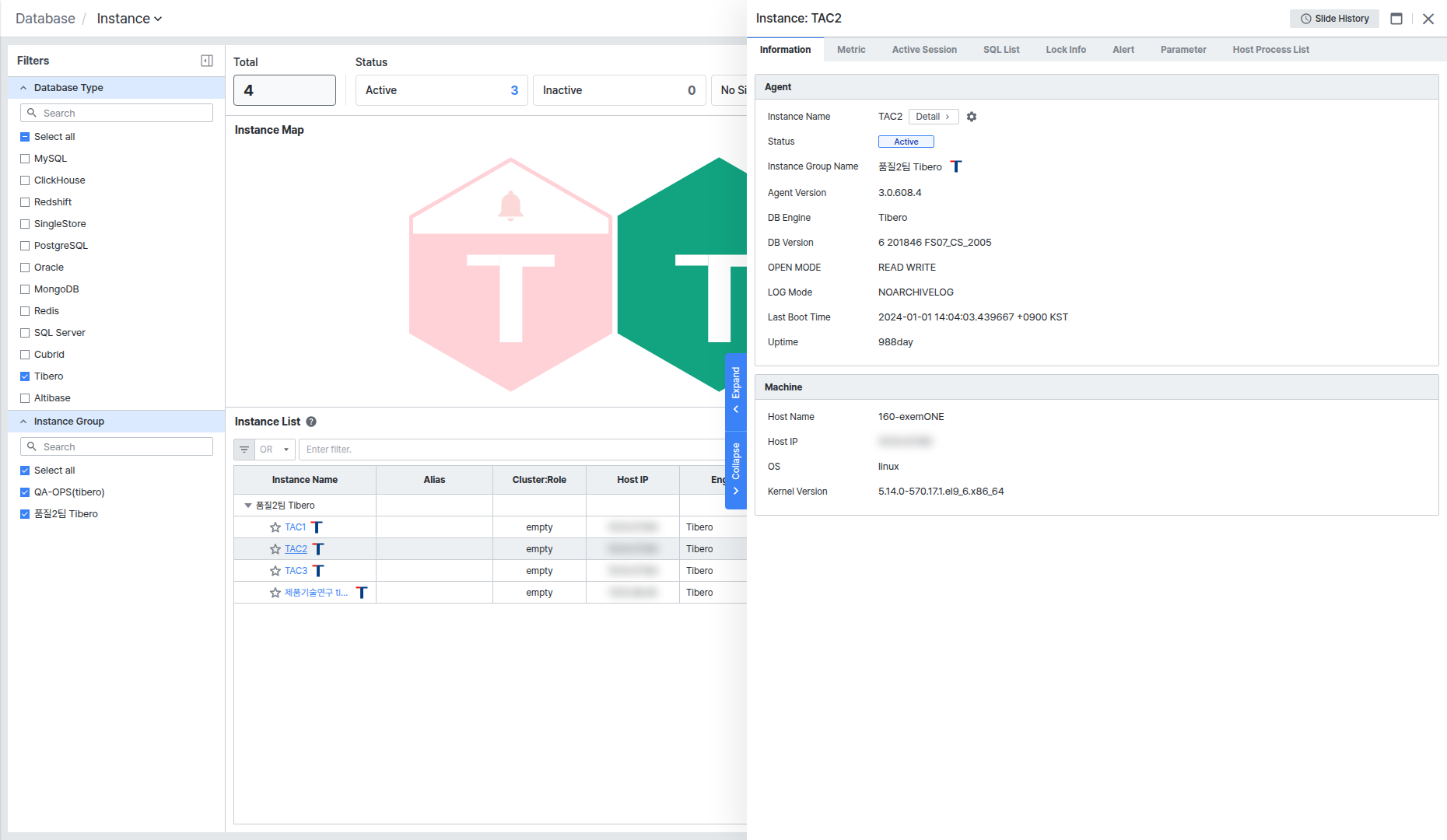1447x840 pixels.
Task: Sort by Cluster:Role column header
Action: pyautogui.click(x=539, y=480)
